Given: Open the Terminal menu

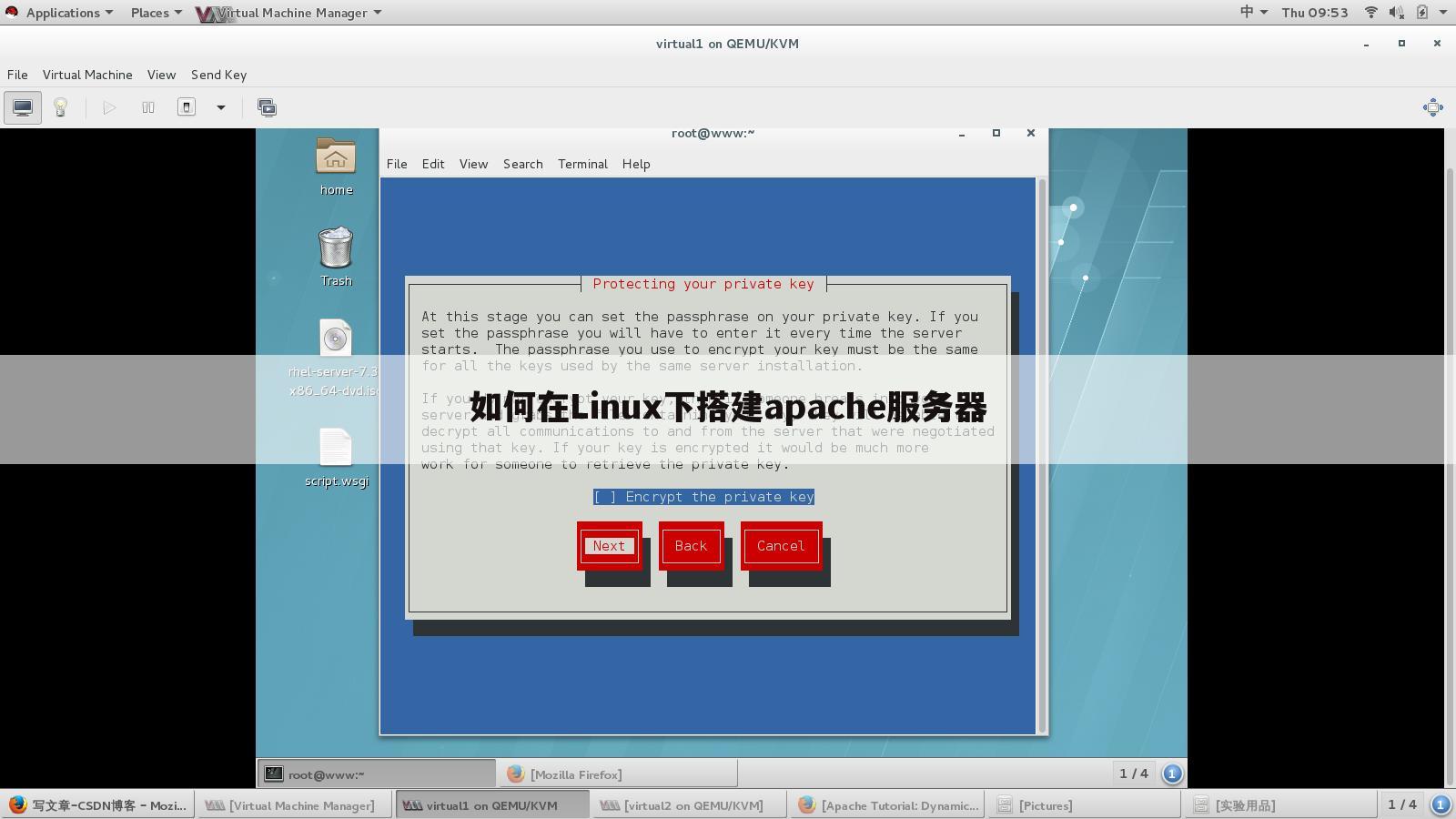Looking at the screenshot, I should 582,164.
